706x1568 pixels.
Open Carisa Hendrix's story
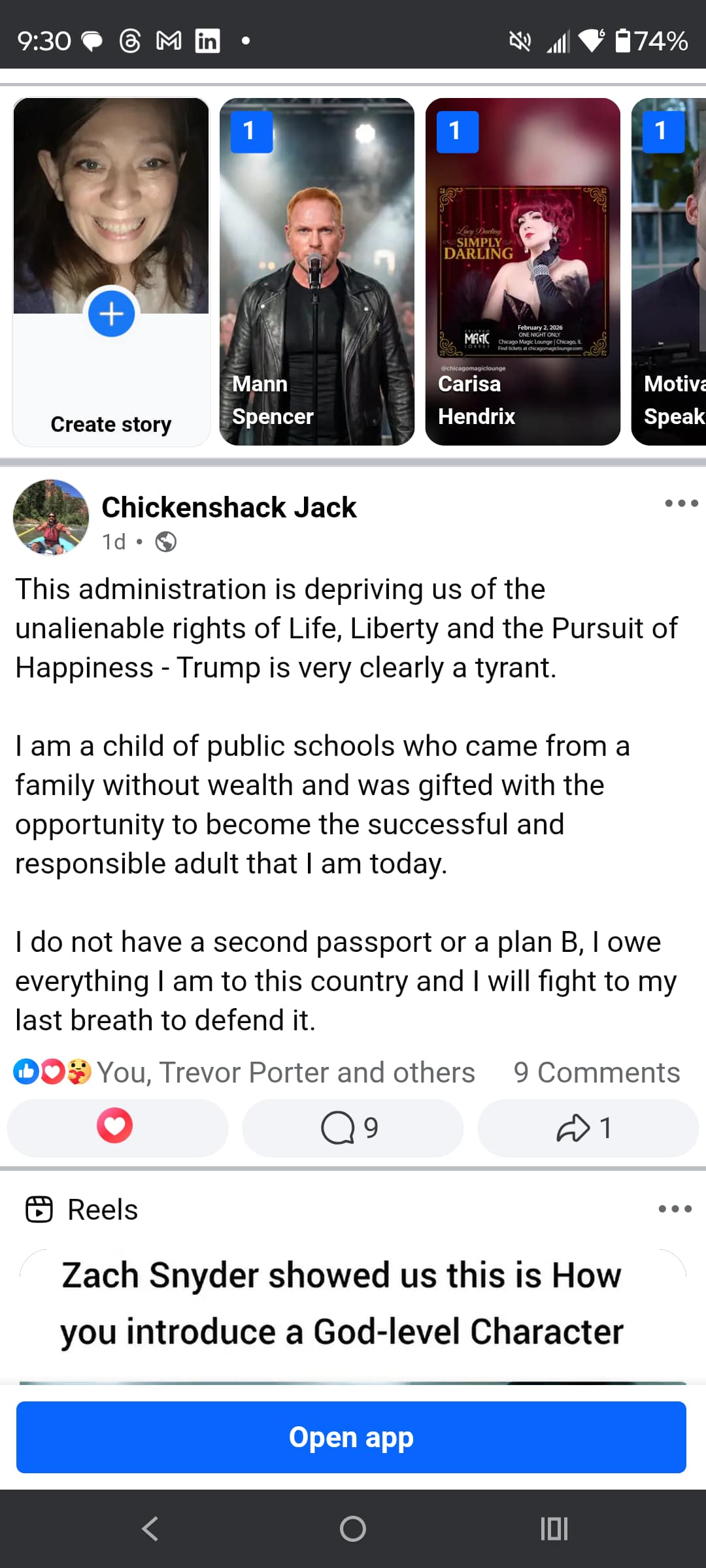[522, 272]
